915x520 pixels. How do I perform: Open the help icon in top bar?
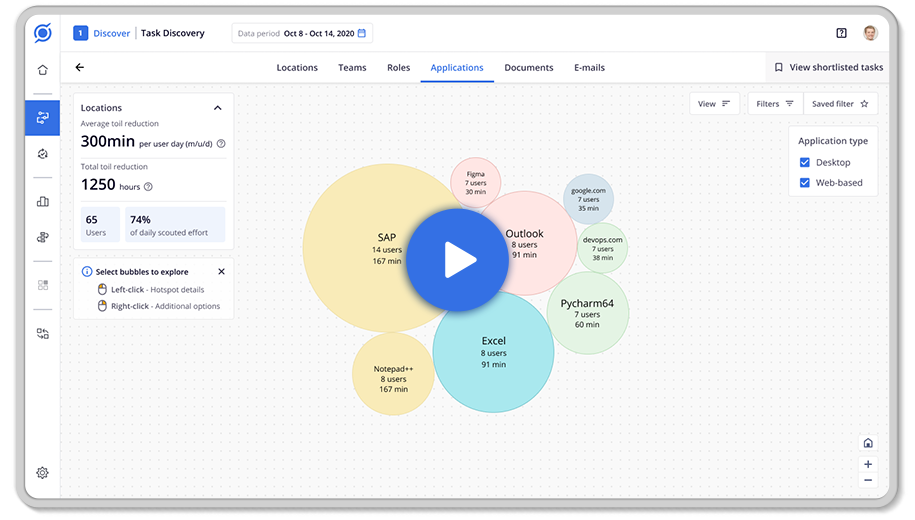pyautogui.click(x=841, y=33)
